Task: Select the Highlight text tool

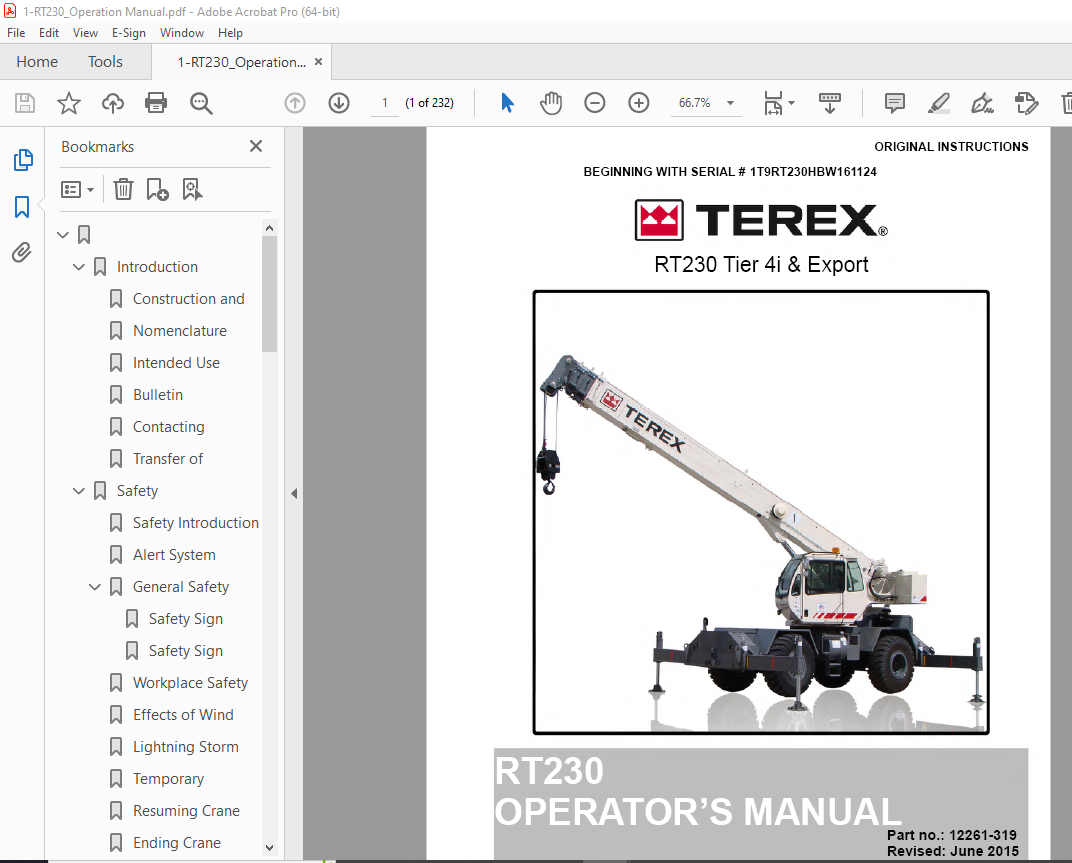Action: point(939,103)
